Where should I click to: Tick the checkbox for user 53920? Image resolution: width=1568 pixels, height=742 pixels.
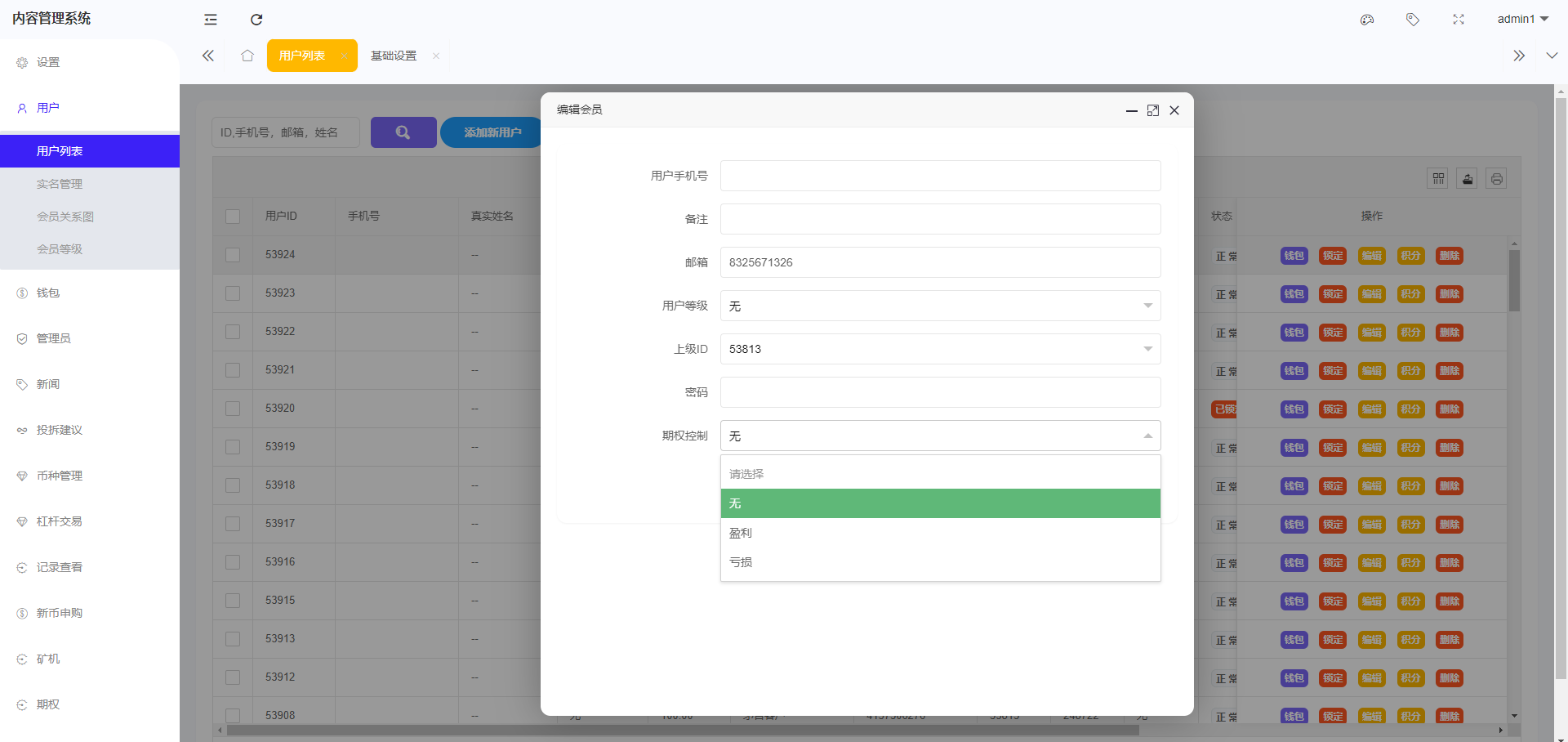pos(233,409)
